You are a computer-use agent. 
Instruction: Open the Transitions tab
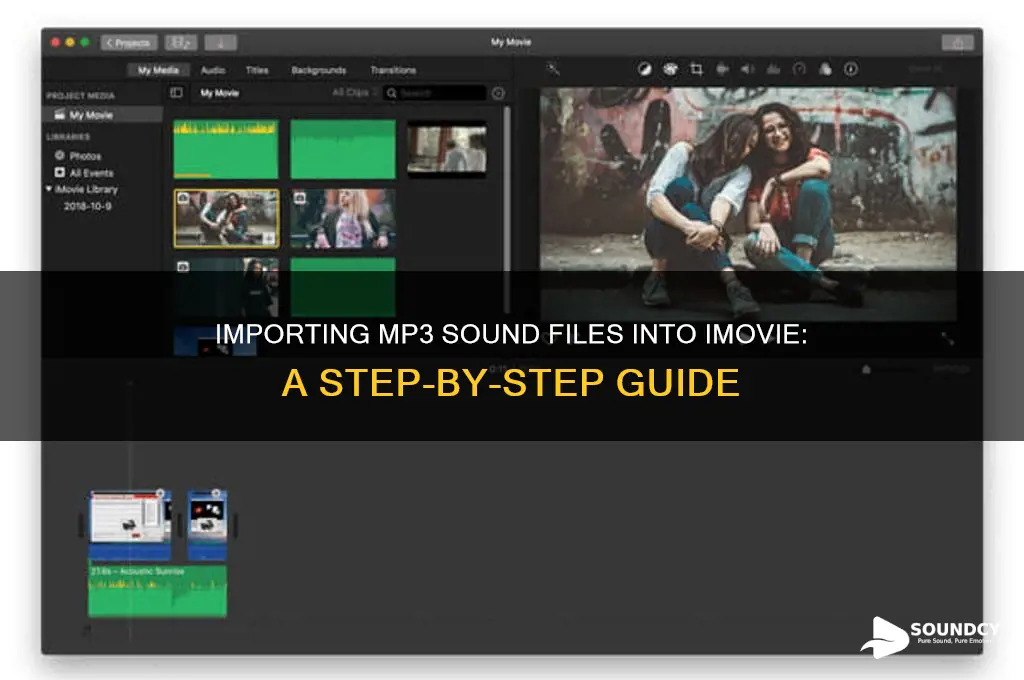pyautogui.click(x=393, y=70)
